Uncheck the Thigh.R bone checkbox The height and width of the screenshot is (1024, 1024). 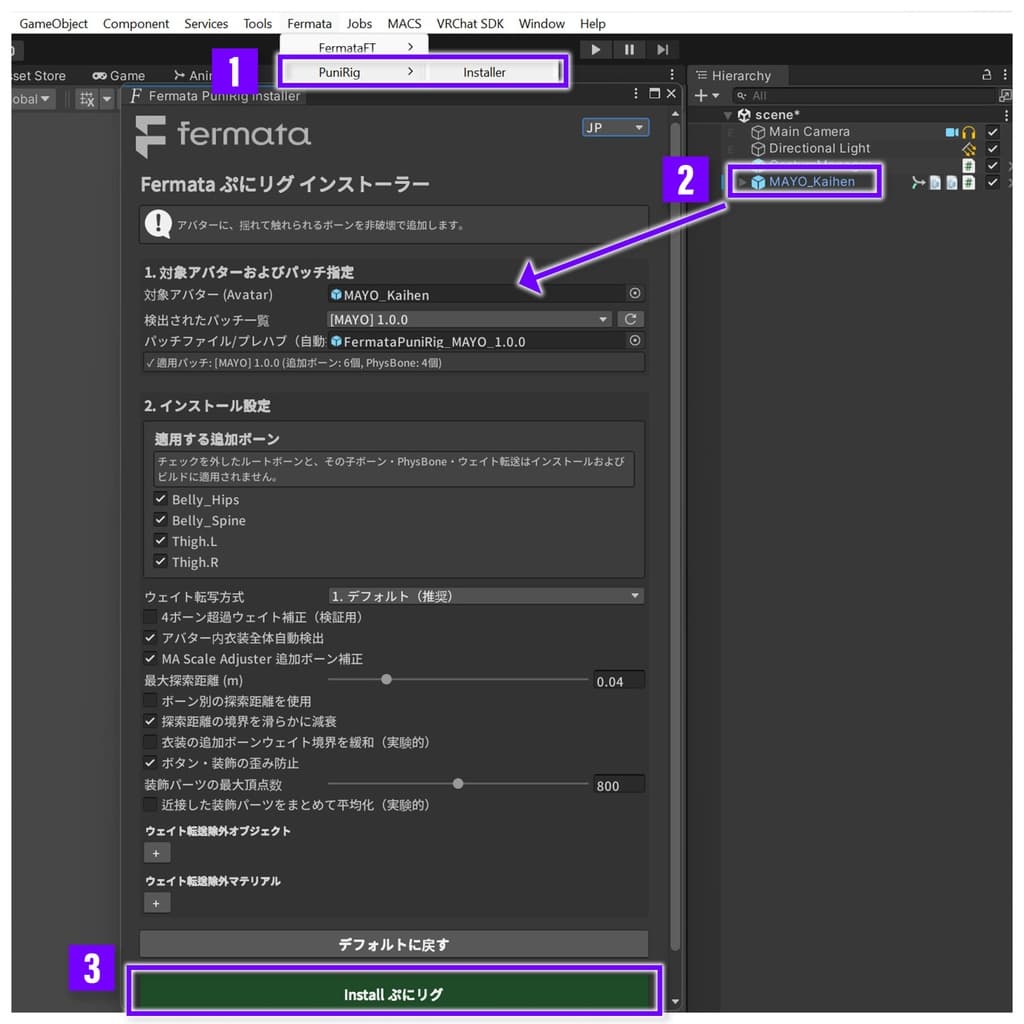[160, 562]
